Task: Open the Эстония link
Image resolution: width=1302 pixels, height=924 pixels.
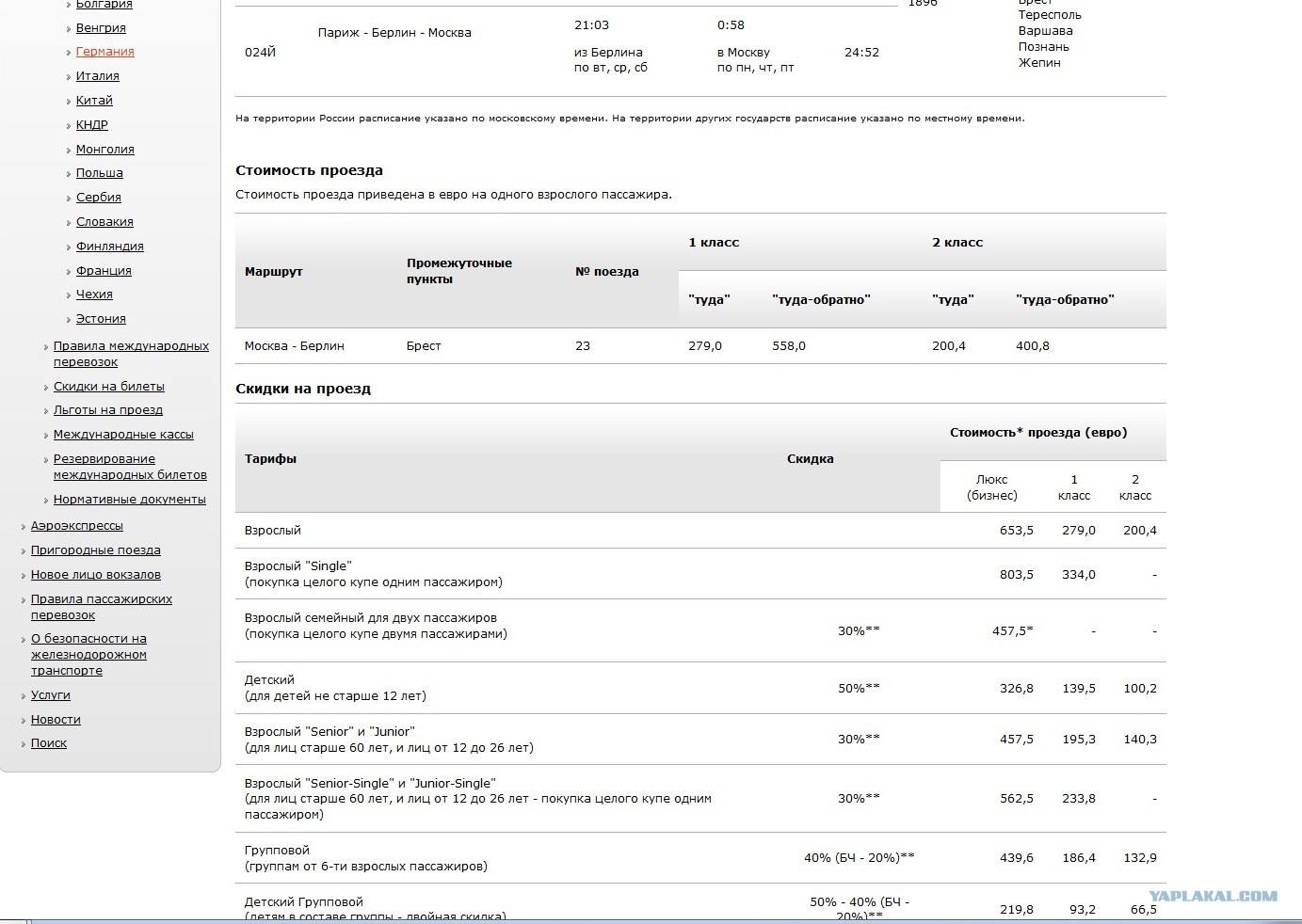Action: pyautogui.click(x=101, y=319)
